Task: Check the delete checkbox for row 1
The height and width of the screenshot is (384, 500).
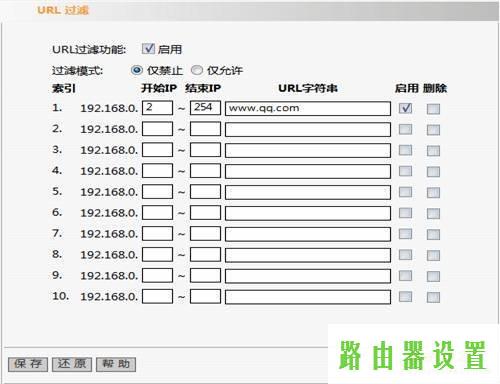Action: 433,109
